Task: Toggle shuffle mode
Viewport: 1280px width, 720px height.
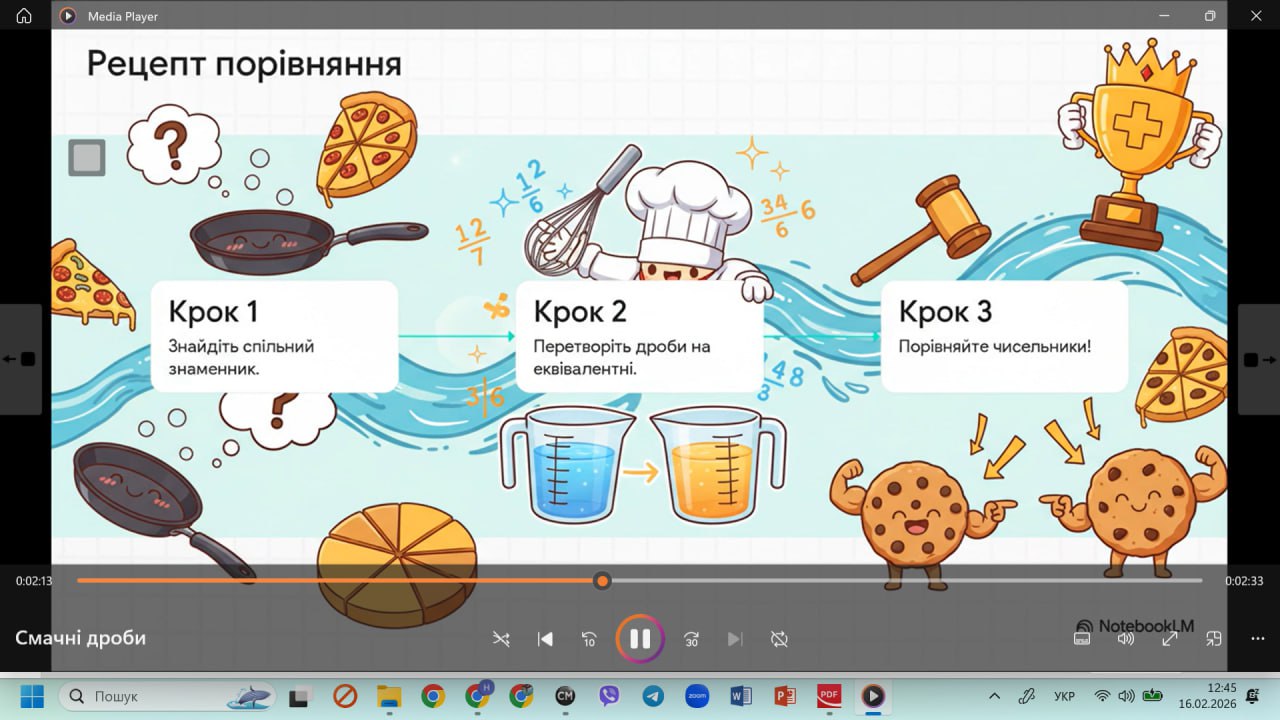Action: (x=501, y=639)
